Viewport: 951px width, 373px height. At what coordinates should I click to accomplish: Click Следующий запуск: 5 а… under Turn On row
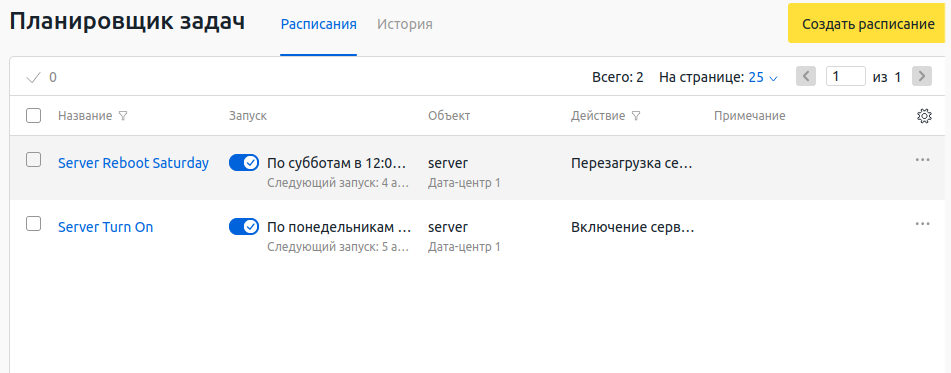pyautogui.click(x=338, y=246)
